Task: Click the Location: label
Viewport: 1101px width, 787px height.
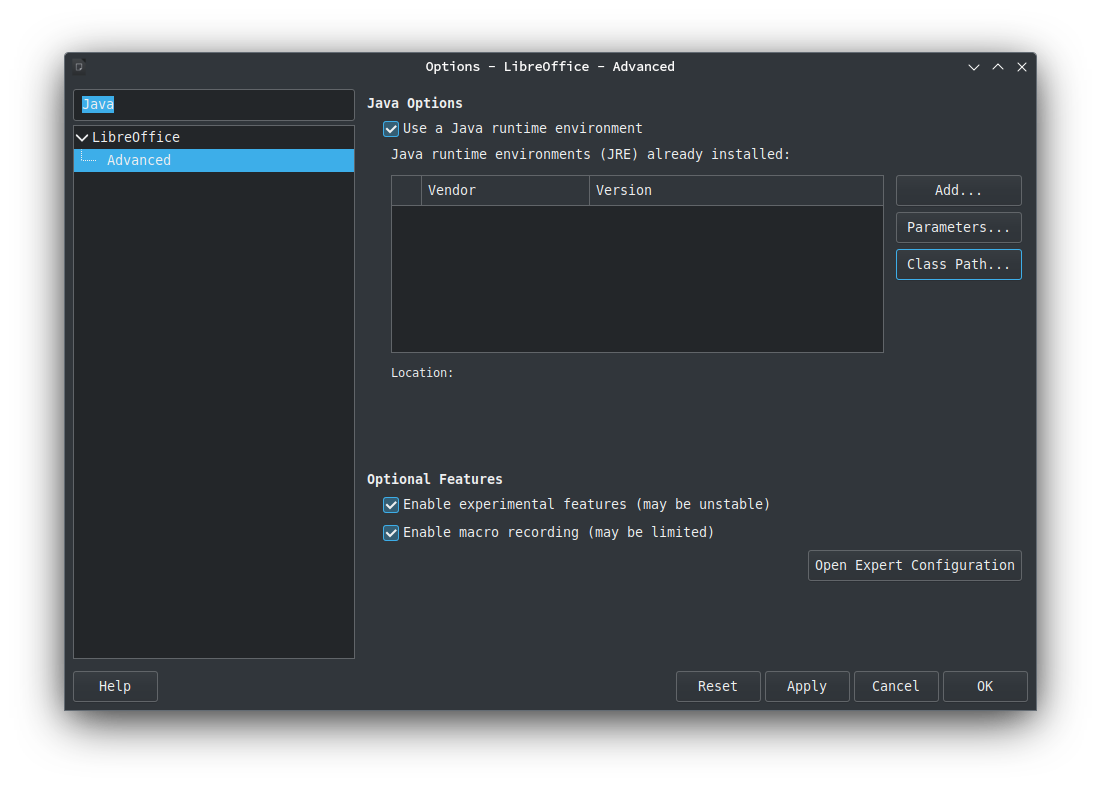Action: pyautogui.click(x=422, y=373)
